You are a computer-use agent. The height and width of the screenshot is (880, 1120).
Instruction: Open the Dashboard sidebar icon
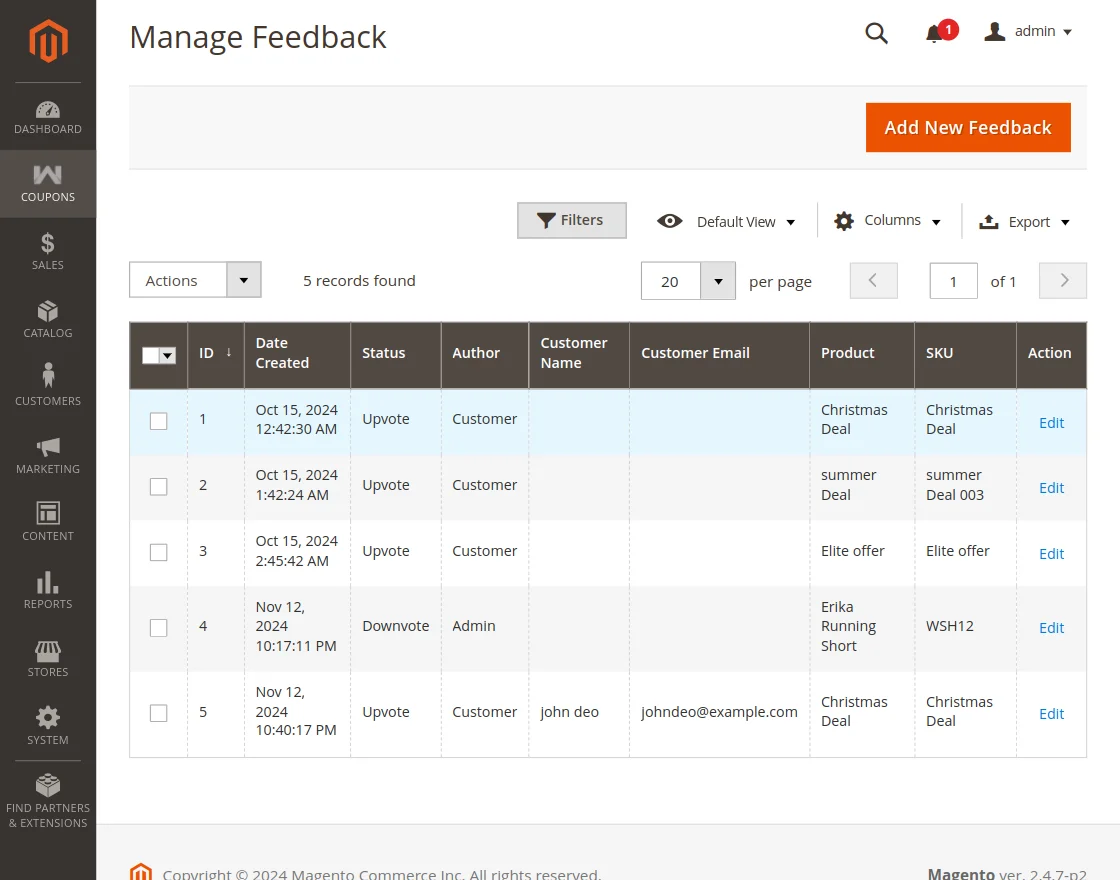click(47, 114)
